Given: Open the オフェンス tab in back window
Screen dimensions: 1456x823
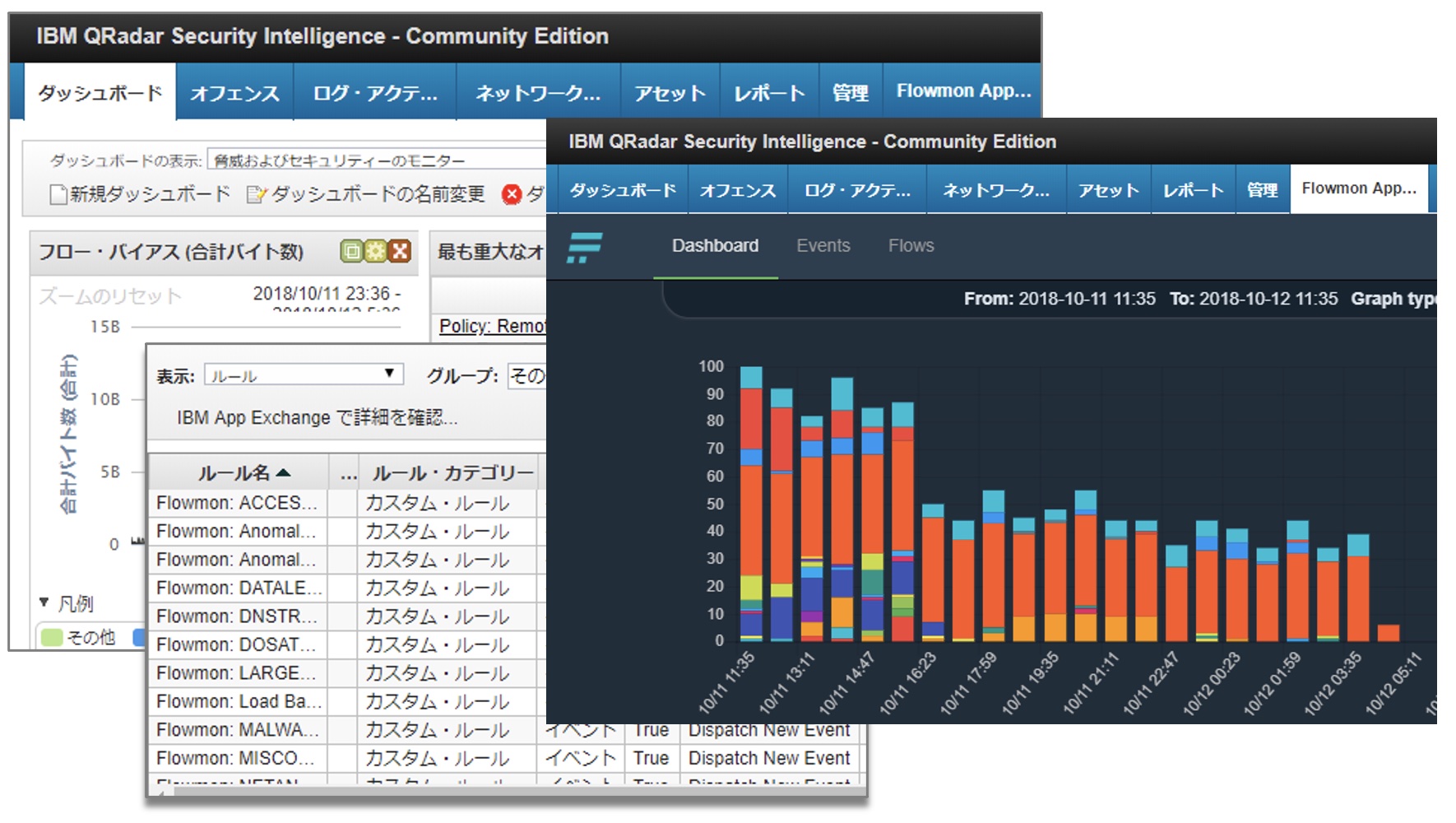Looking at the screenshot, I should click(x=234, y=93).
